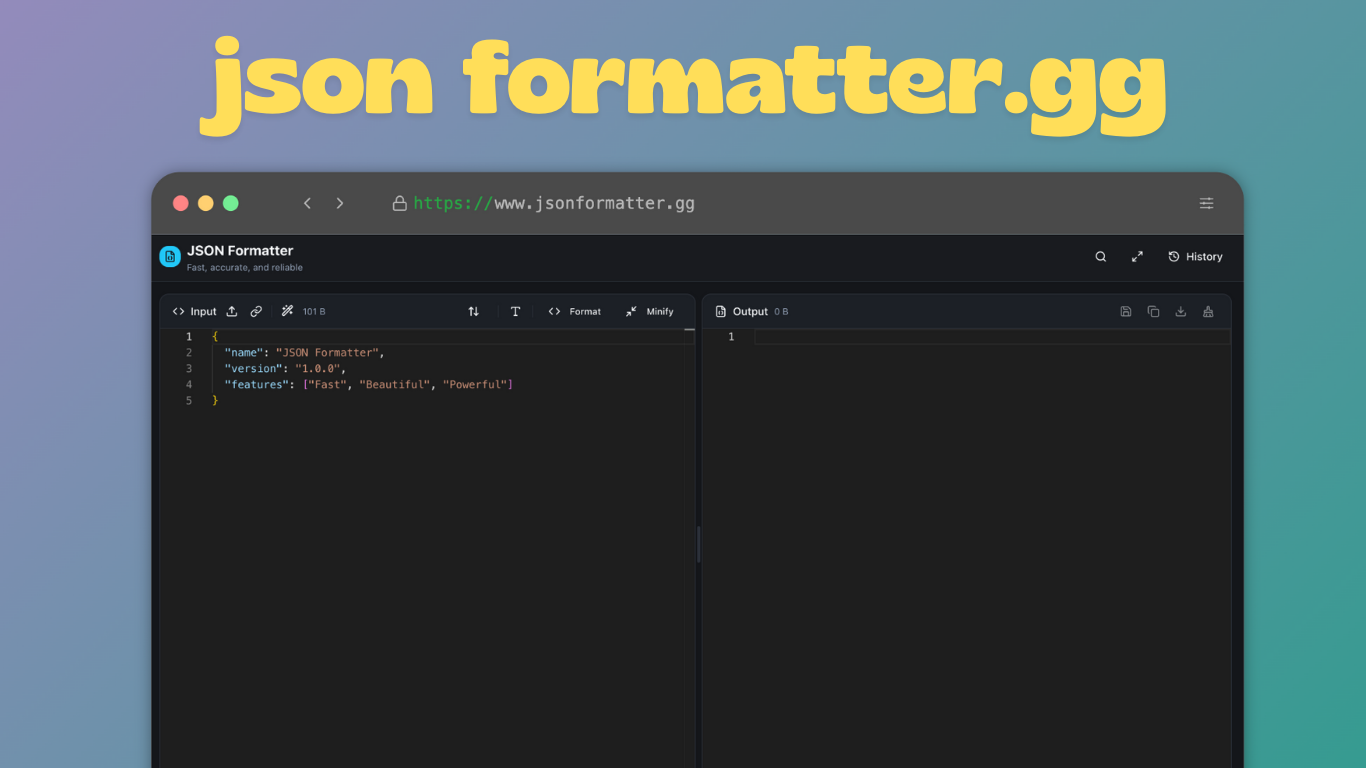Switch to the Output panel

click(746, 311)
